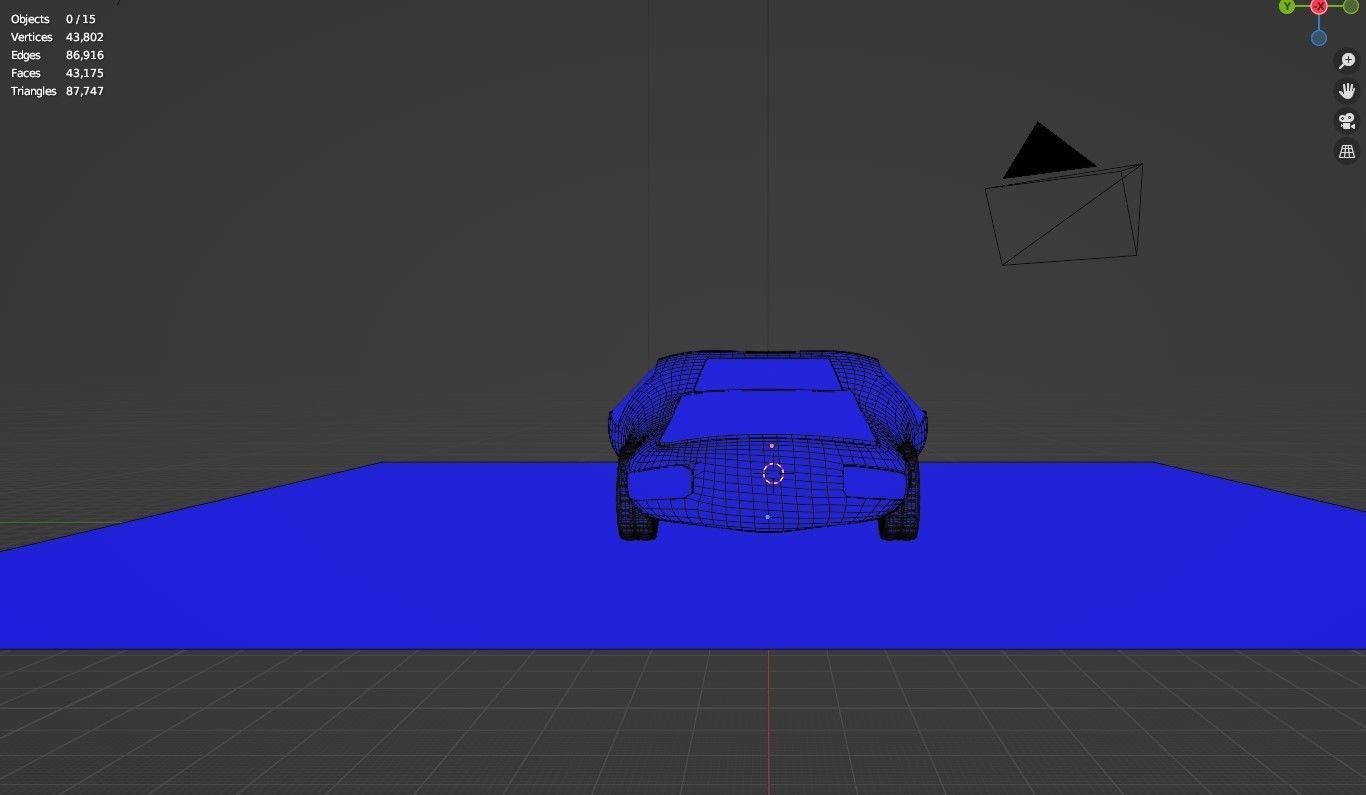Click the red X axis on the gizmo
The image size is (1366, 795).
coord(1319,6)
